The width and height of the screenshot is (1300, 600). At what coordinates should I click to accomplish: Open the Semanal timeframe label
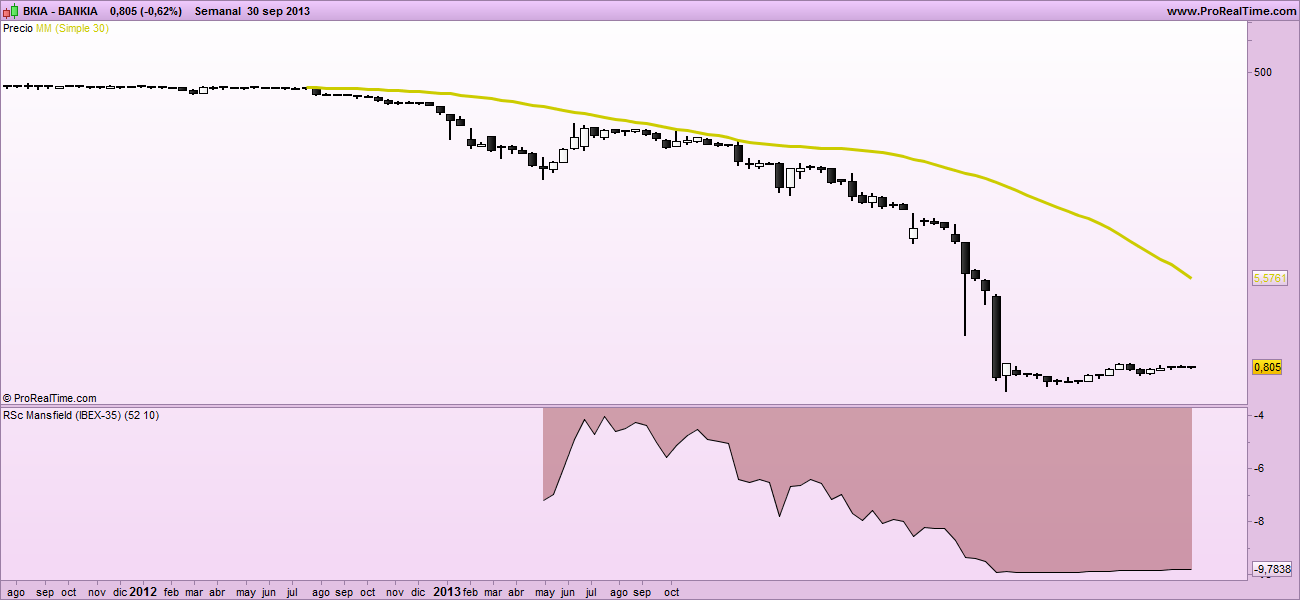[218, 11]
